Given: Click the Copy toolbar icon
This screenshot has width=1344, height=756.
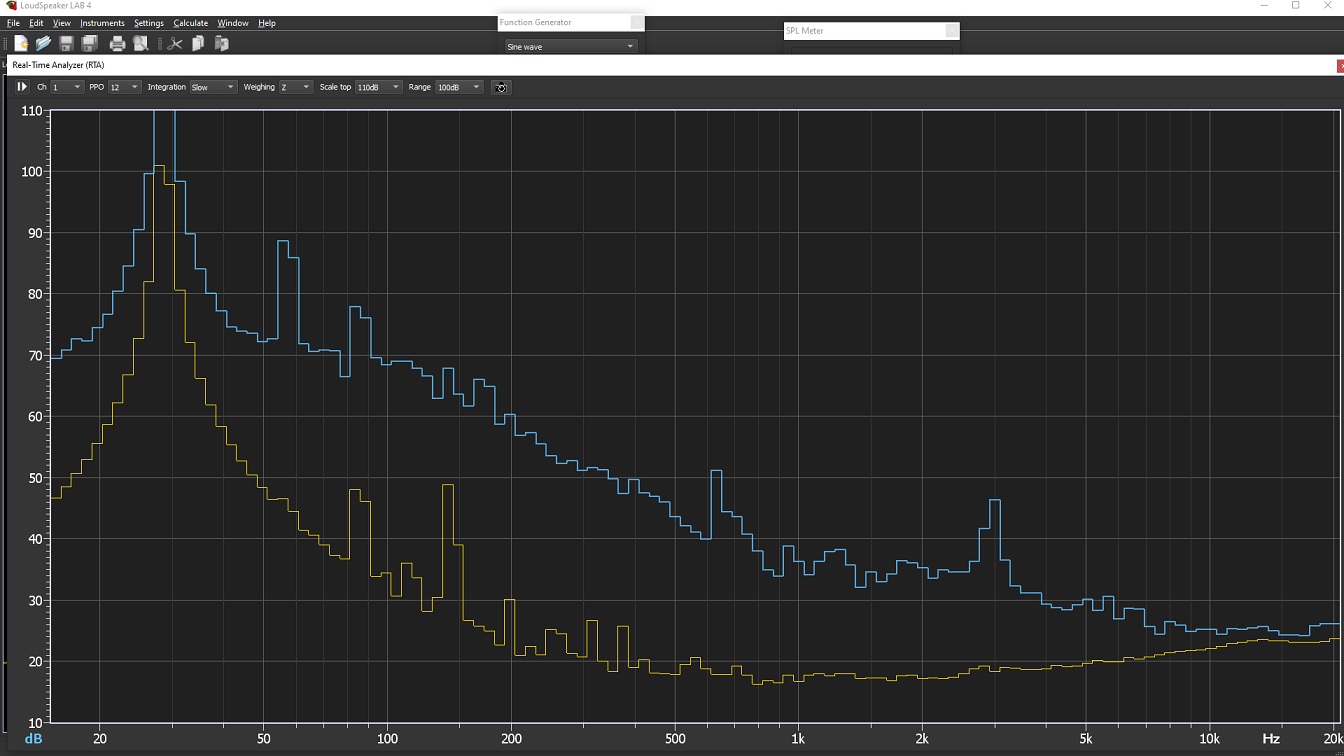Looking at the screenshot, I should [x=198, y=44].
